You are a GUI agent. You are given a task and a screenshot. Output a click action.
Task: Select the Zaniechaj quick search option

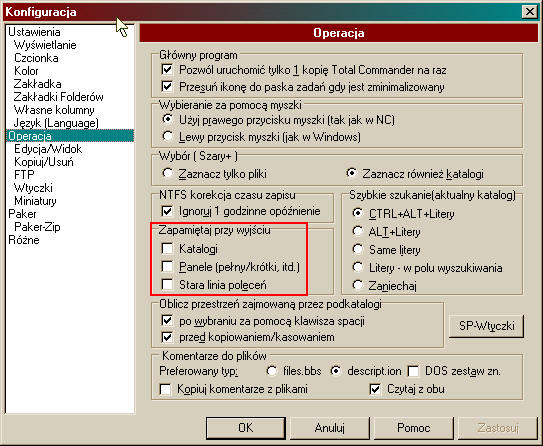(357, 285)
